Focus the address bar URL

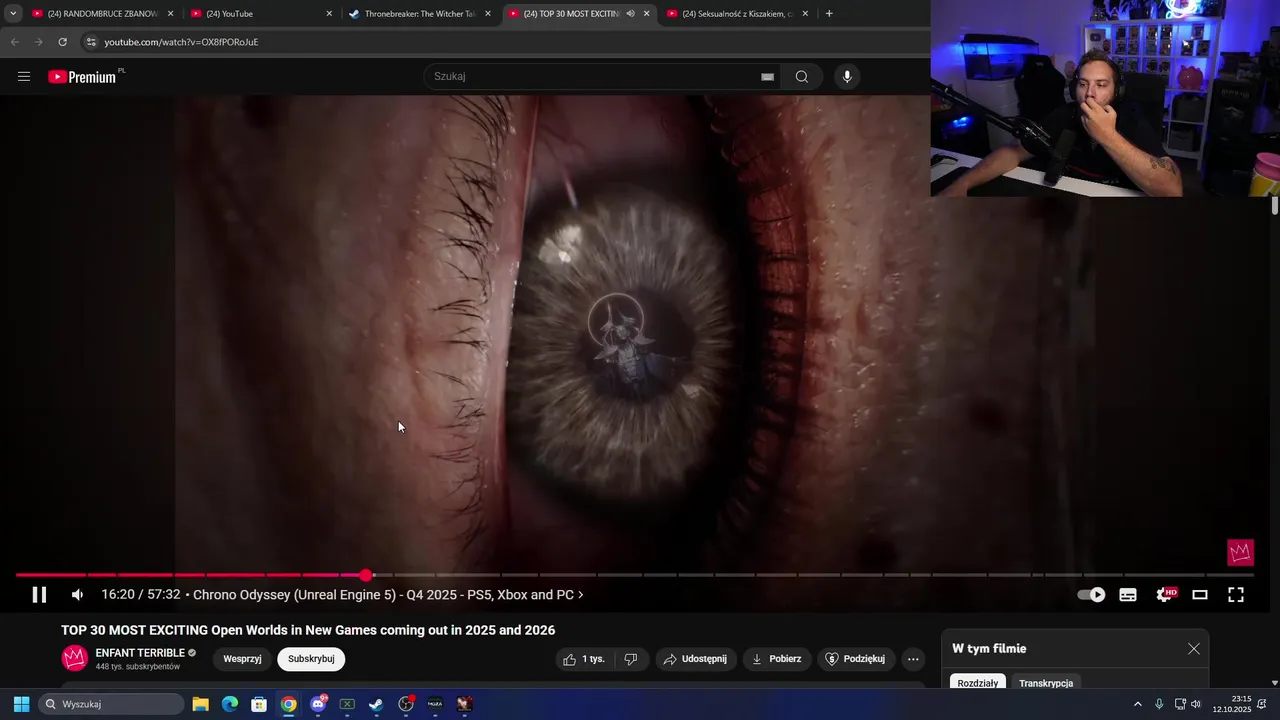pyautogui.click(x=181, y=42)
